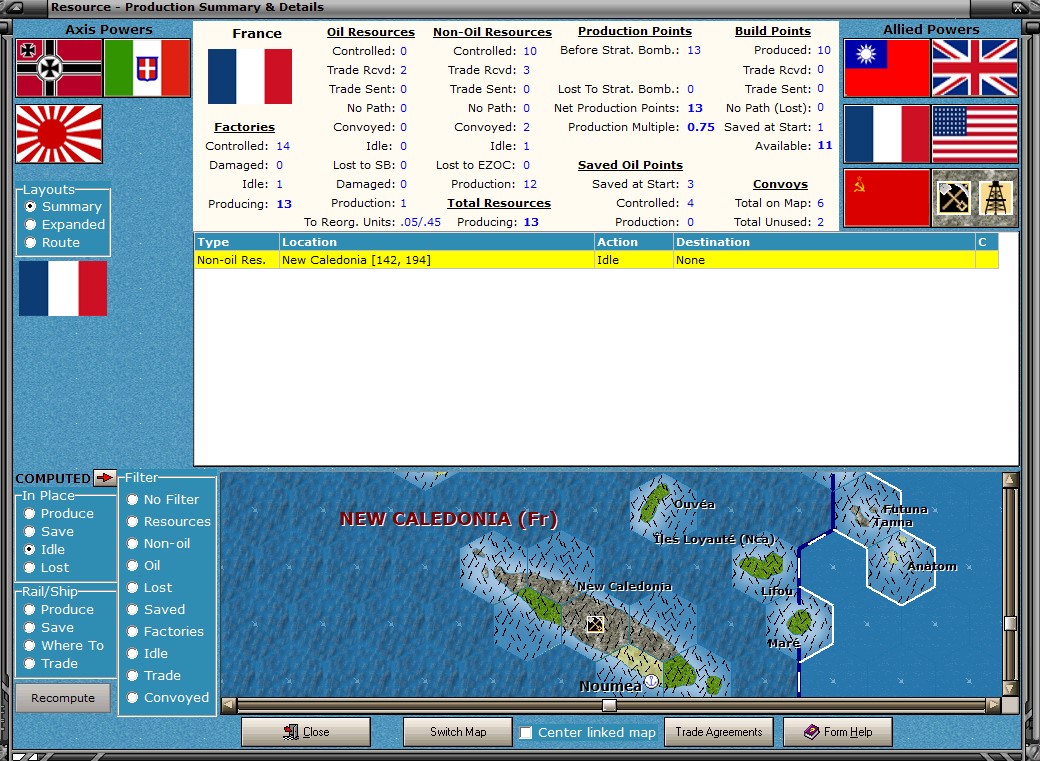
Task: Click the Recompute button
Action: pyautogui.click(x=63, y=698)
